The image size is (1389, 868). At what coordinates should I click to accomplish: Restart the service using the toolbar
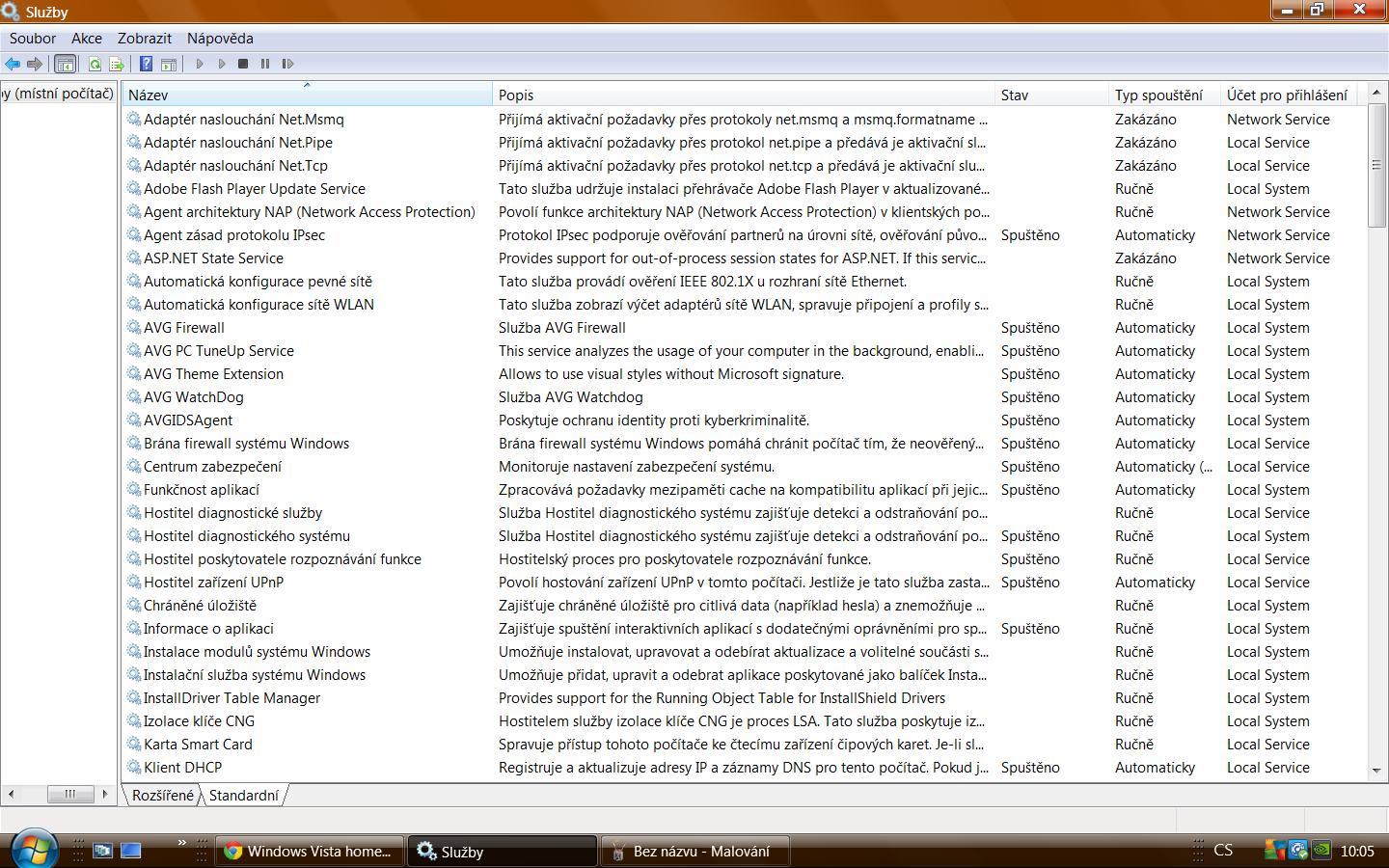(x=287, y=64)
